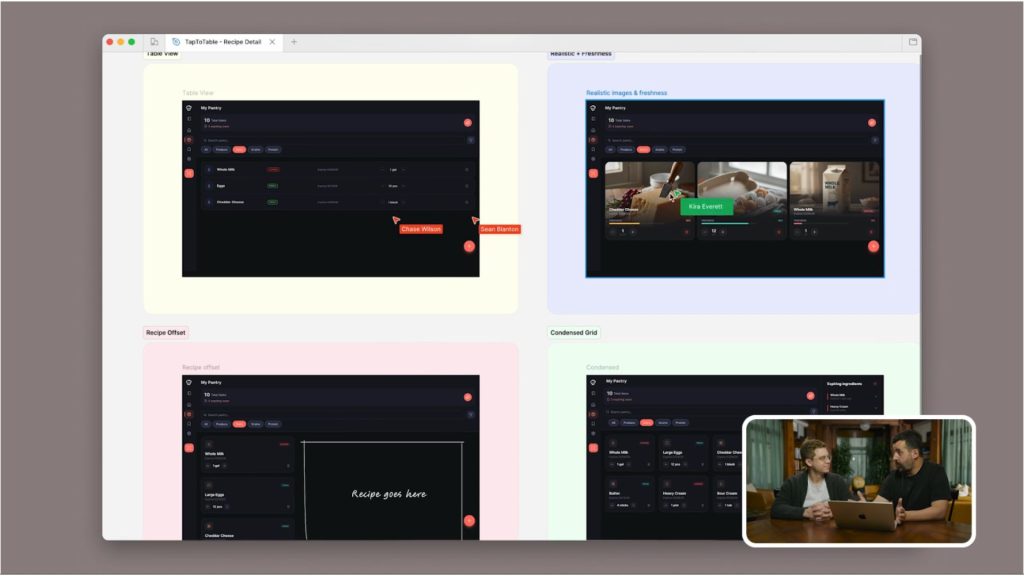The height and width of the screenshot is (576, 1024).
Task: Click active pantry sidebar icon in Table View frame
Action: pos(189,140)
